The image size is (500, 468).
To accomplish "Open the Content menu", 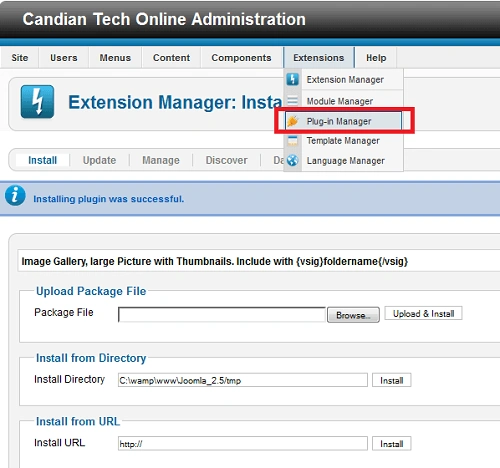I will [171, 58].
